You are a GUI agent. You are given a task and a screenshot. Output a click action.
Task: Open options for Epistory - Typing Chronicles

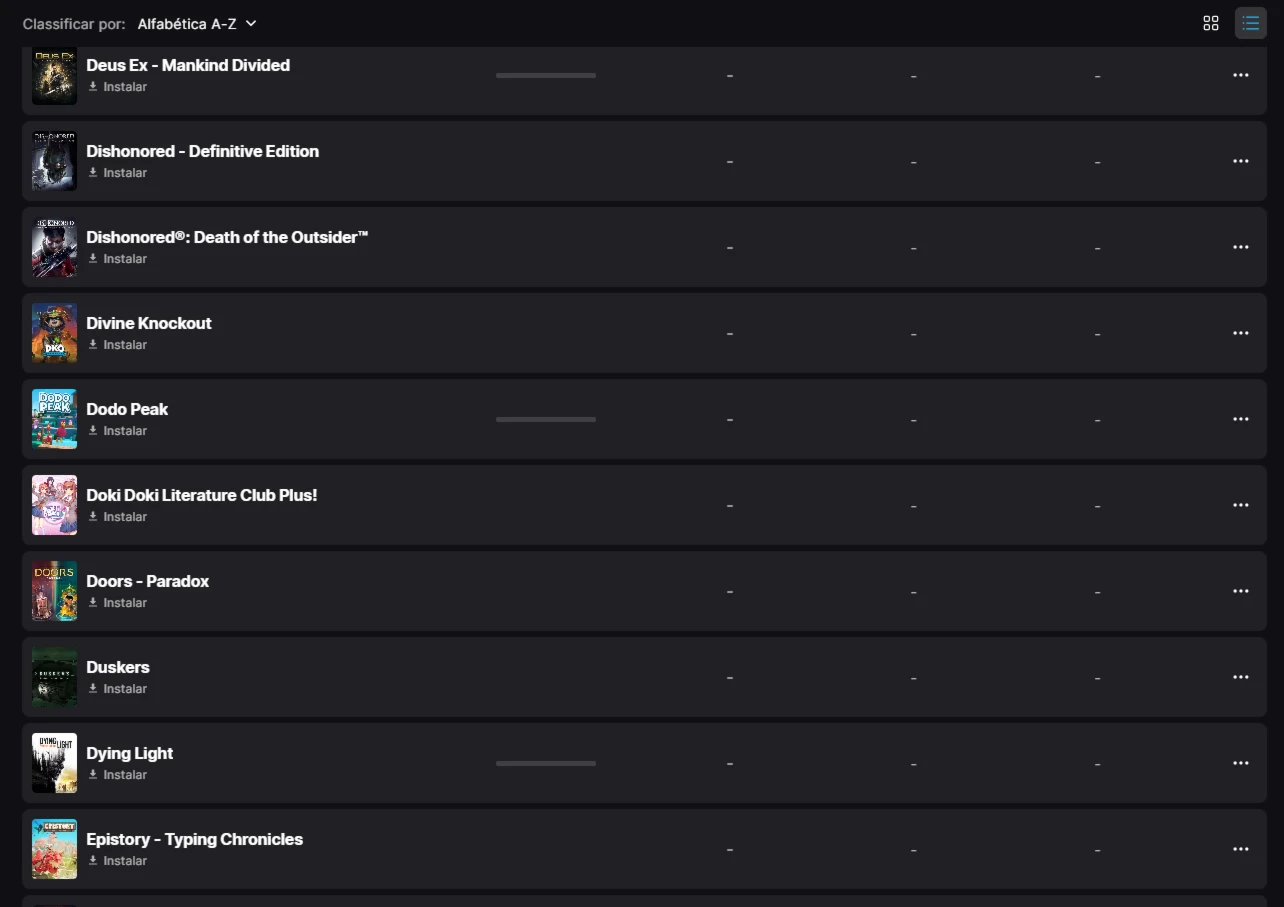tap(1240, 849)
